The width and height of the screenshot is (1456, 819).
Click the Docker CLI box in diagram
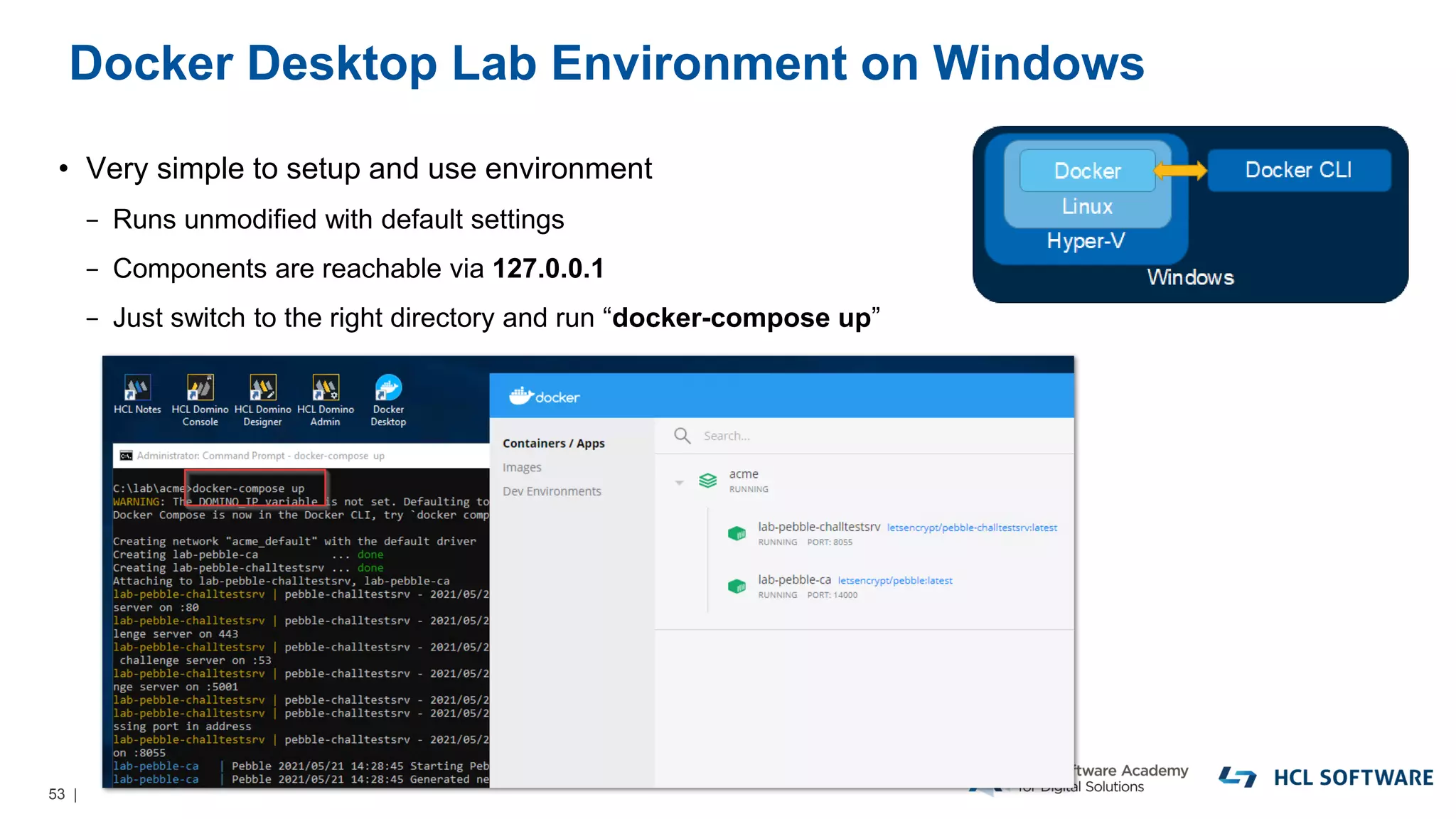pyautogui.click(x=1299, y=170)
